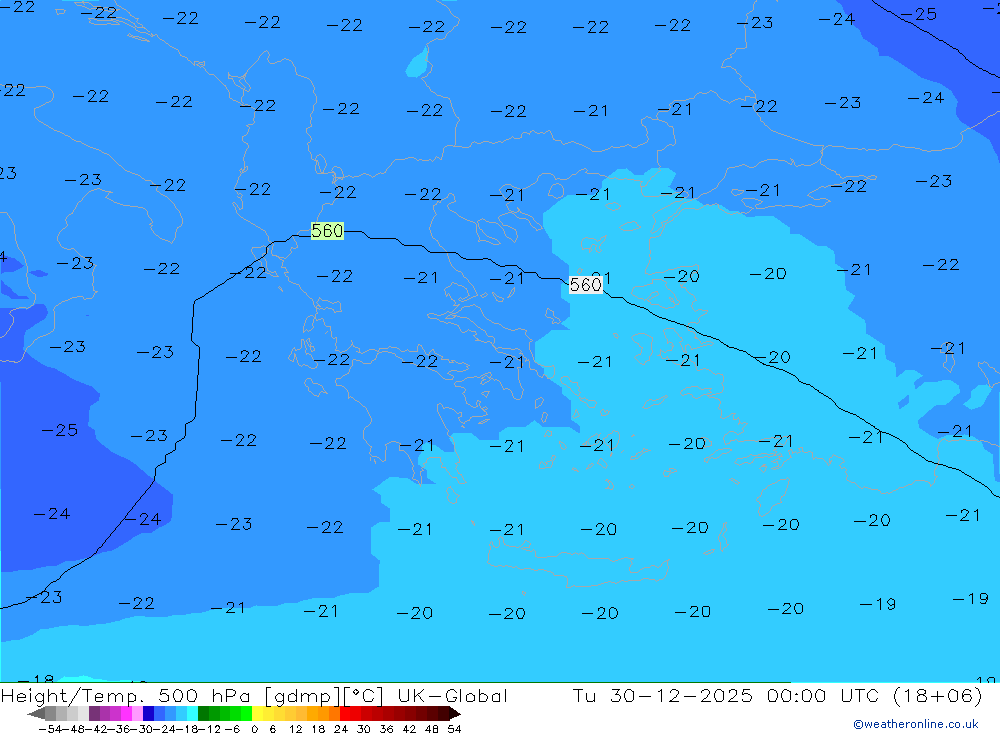
Task: Click the legend's gray left arrow end
Action: click(36, 713)
